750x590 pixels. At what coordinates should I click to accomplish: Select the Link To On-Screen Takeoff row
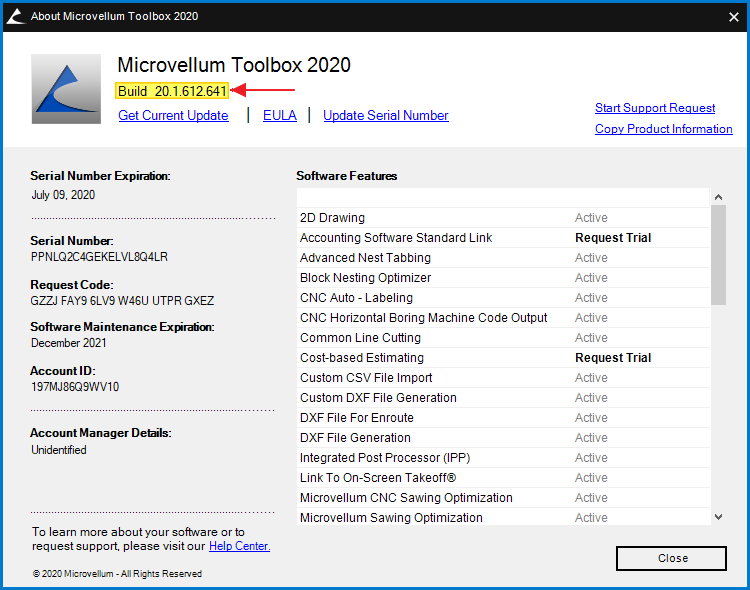(x=503, y=478)
